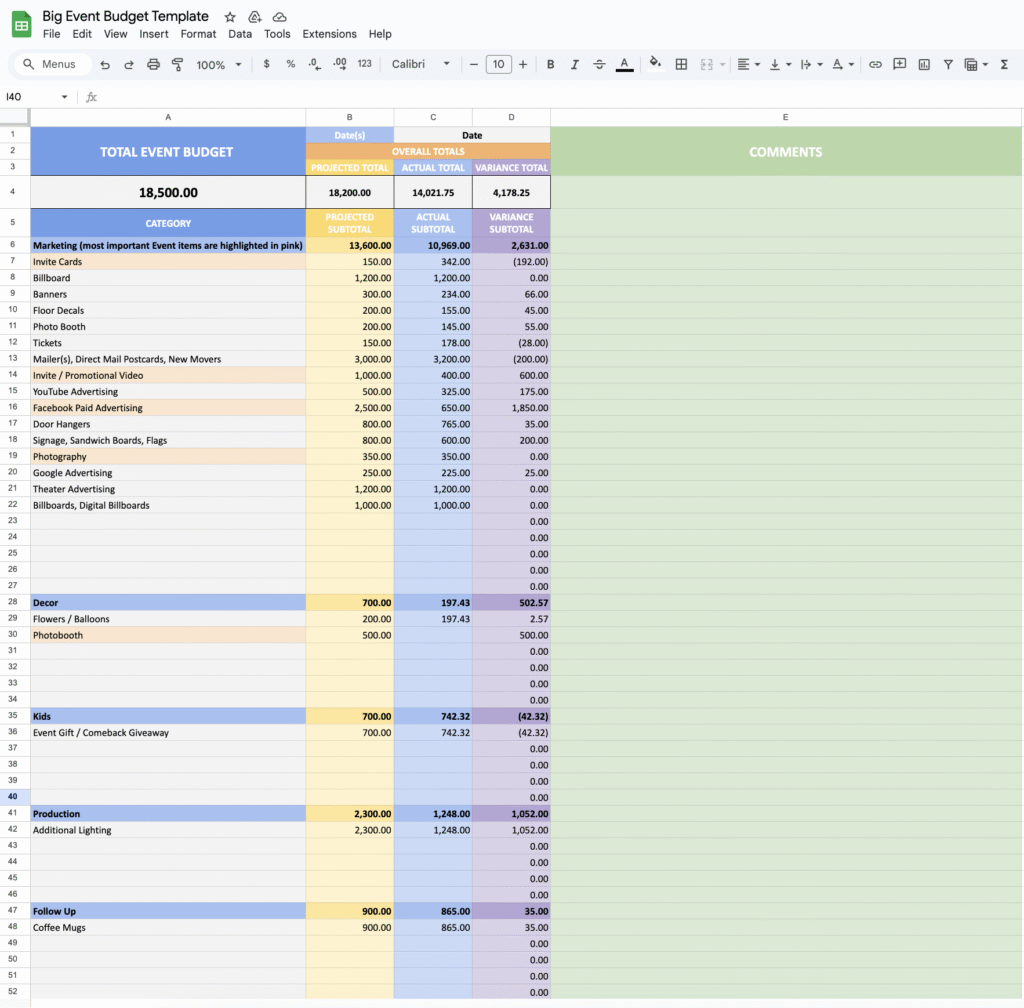The height and width of the screenshot is (1008, 1024).
Task: Select the 4,178.25 variance total cell
Action: pos(511,193)
